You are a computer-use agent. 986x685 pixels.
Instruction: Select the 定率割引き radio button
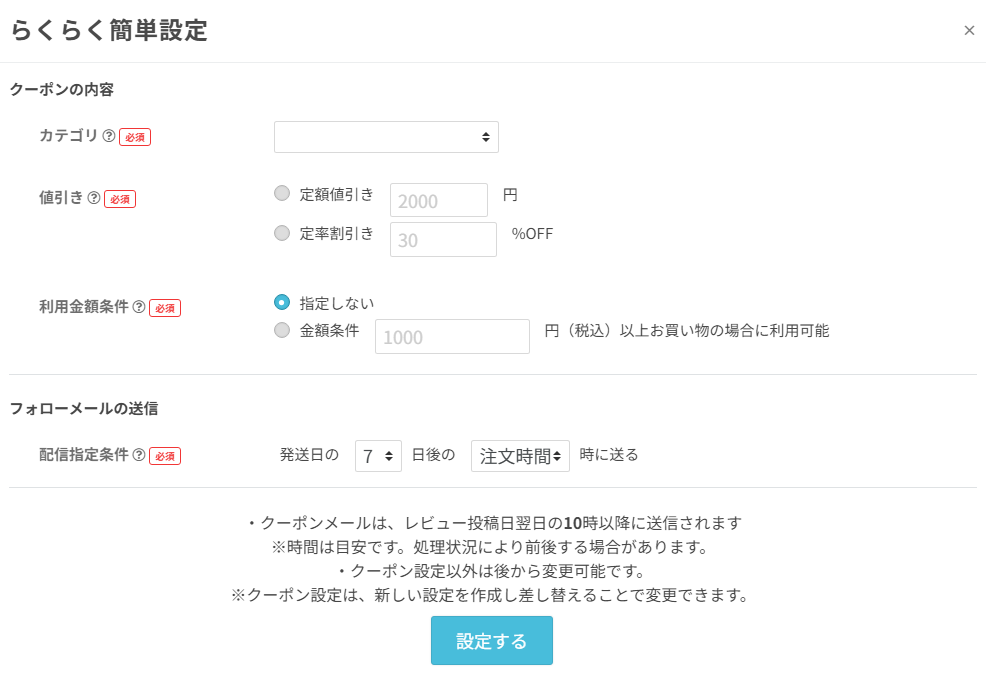tap(282, 233)
